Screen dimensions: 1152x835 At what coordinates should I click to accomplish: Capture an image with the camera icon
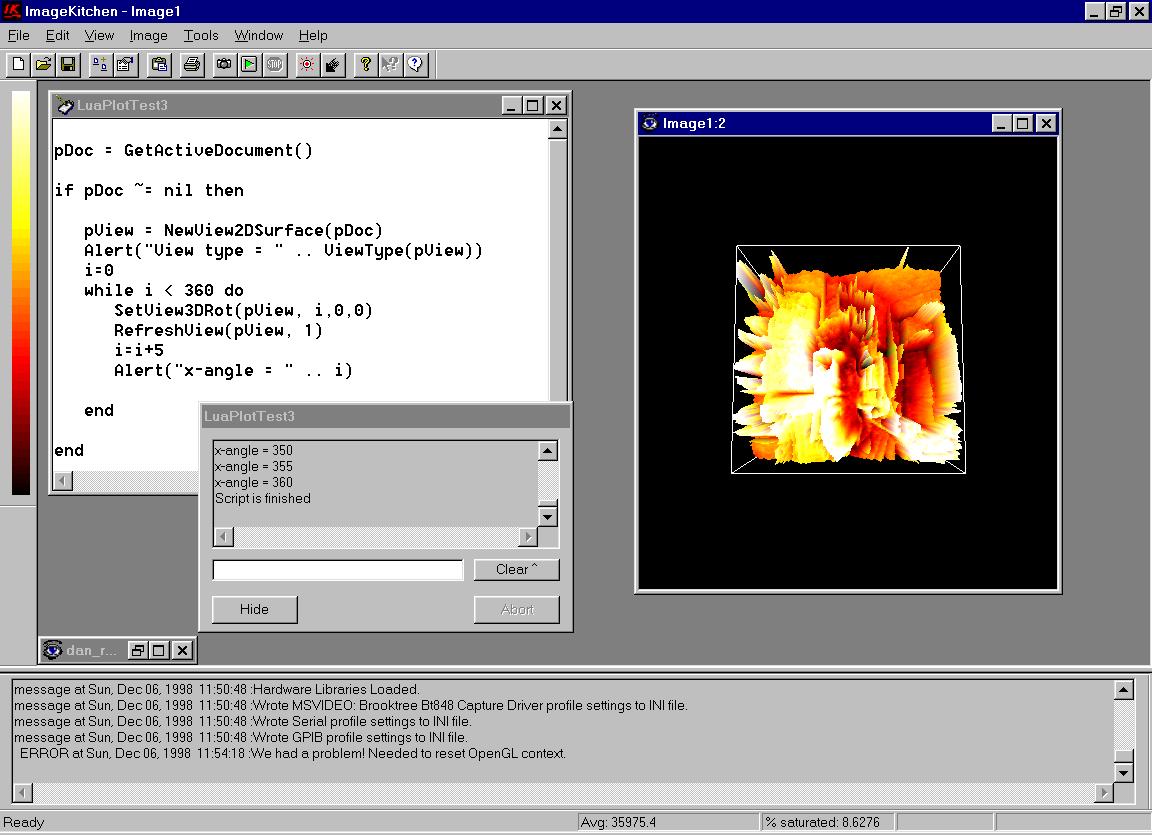pos(224,65)
